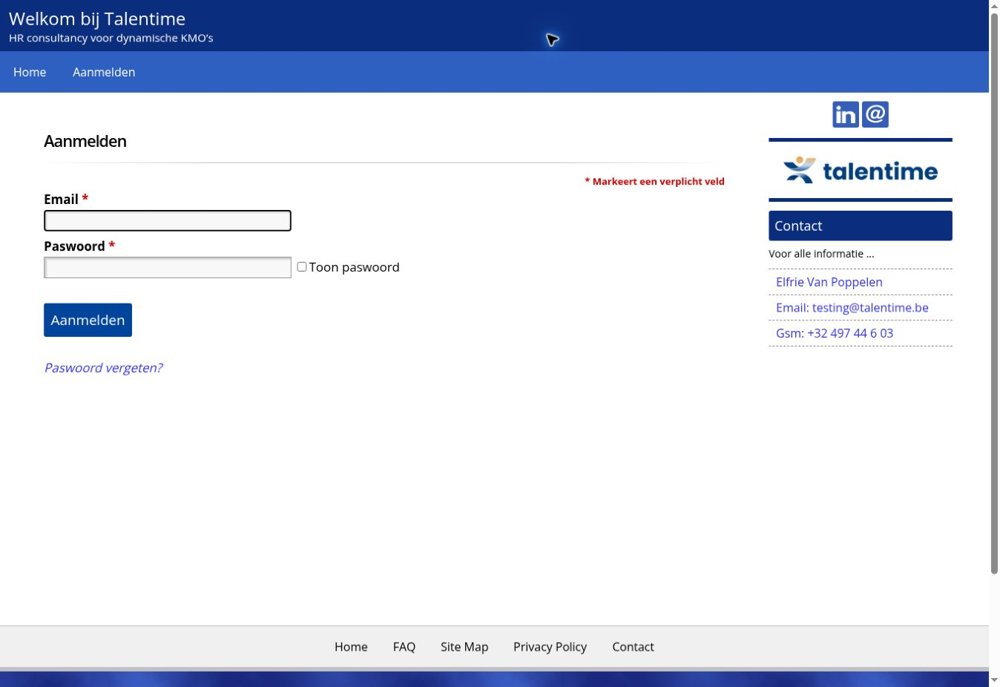Click the Contact sidebar heading
Screen dimensions: 1000x687
pyautogui.click(x=860, y=226)
